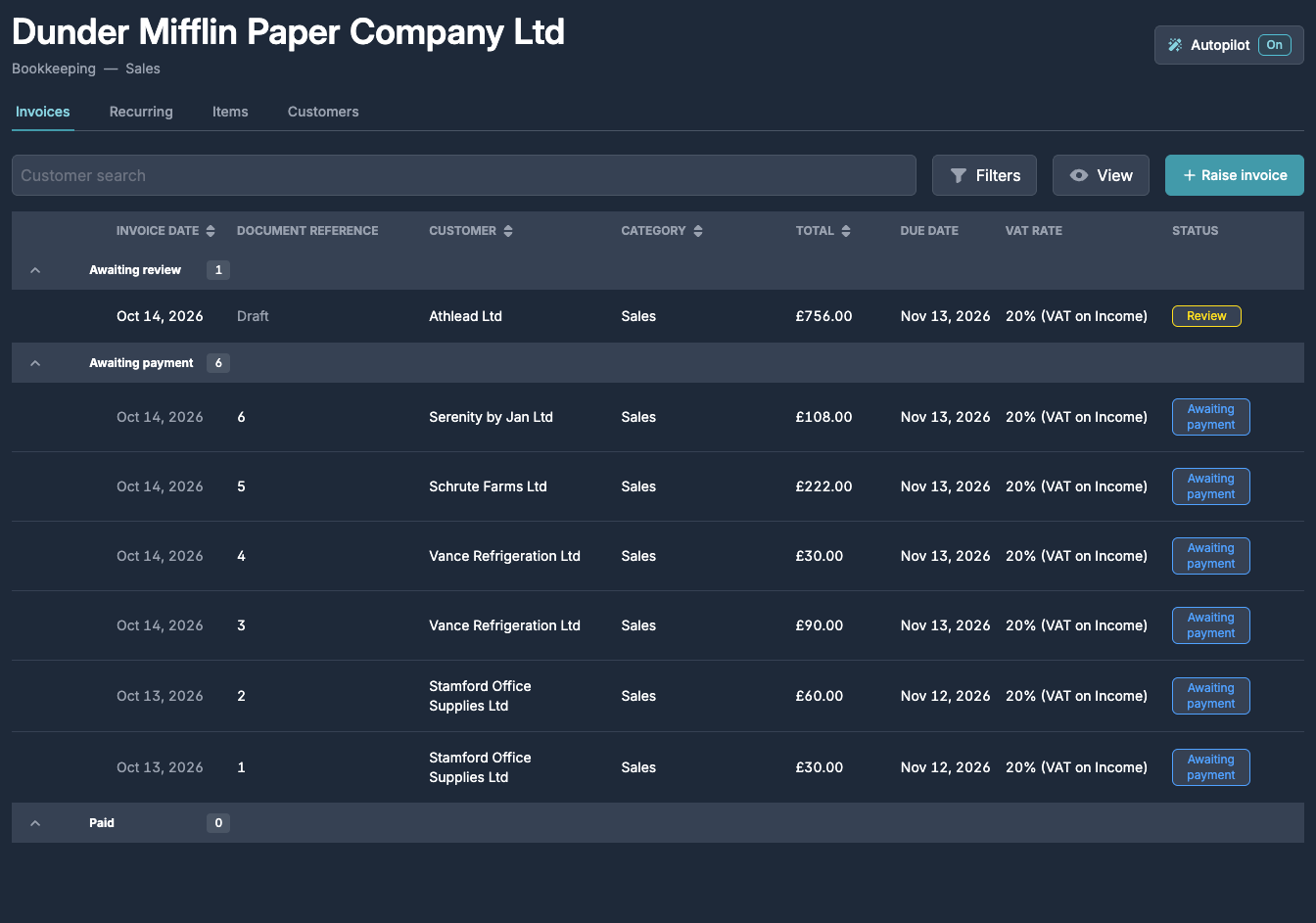Open the Customers tab
Screen dimensions: 1316x923
[323, 112]
